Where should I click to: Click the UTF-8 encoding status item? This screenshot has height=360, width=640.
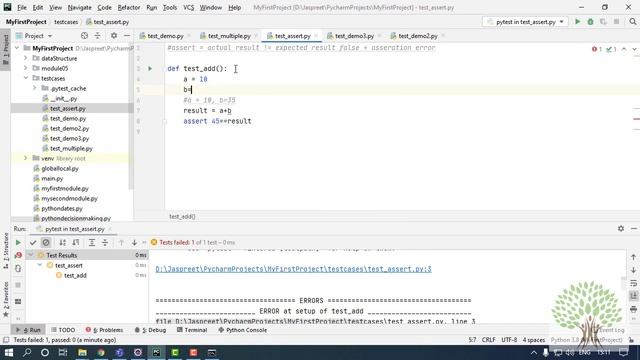(x=509, y=340)
